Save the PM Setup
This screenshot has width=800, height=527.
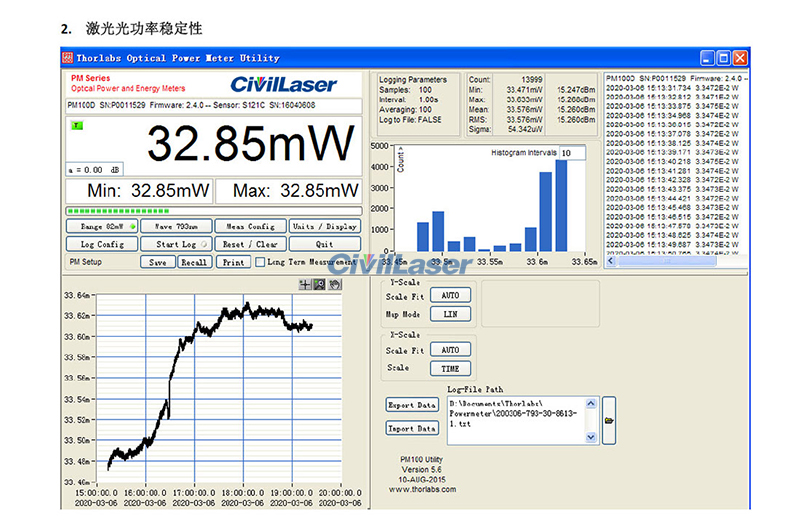[158, 262]
